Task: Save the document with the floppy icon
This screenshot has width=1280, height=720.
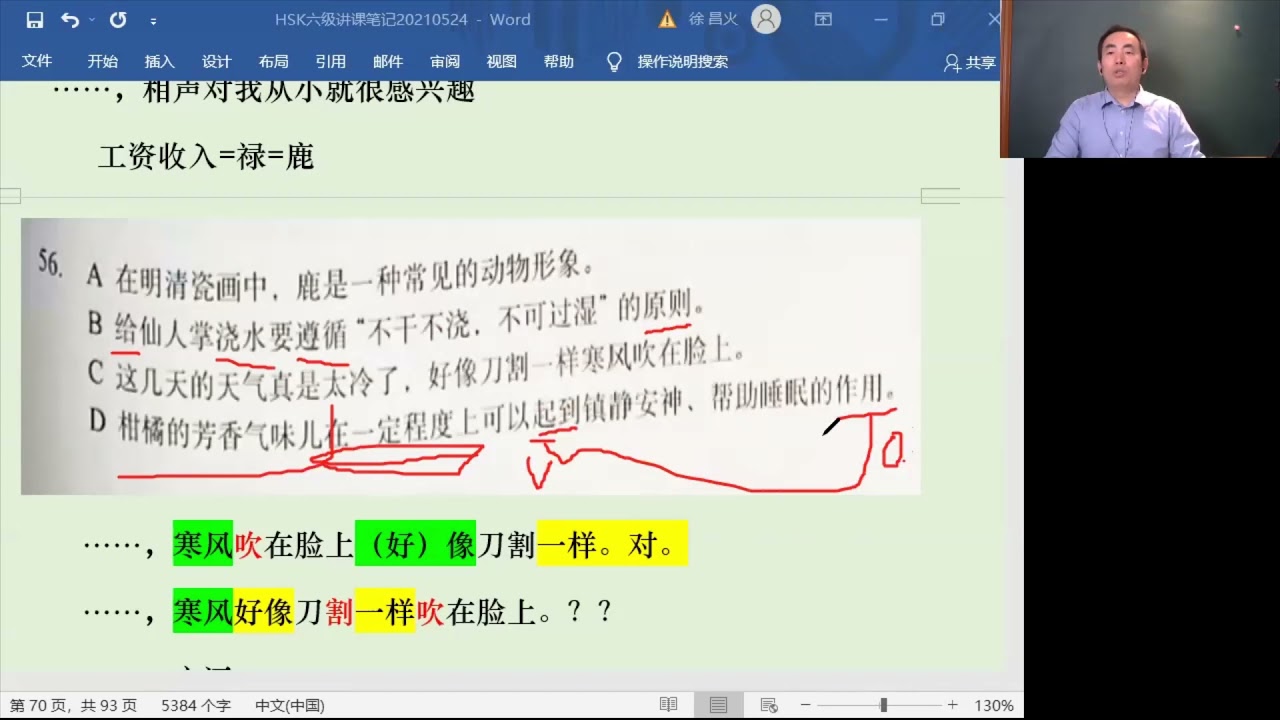Action: tap(35, 19)
